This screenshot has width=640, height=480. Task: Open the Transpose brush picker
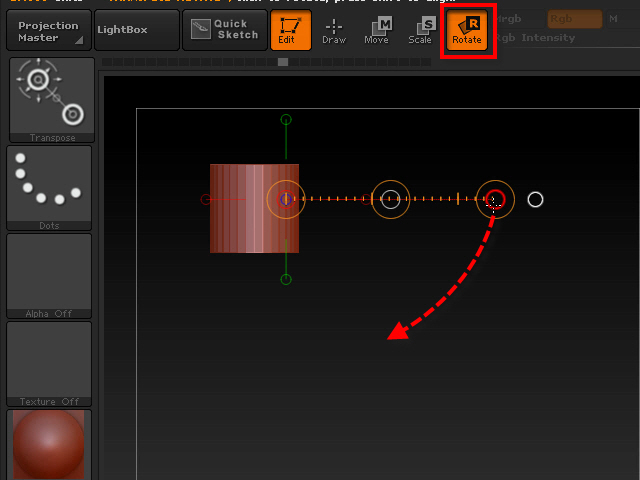click(x=52, y=100)
